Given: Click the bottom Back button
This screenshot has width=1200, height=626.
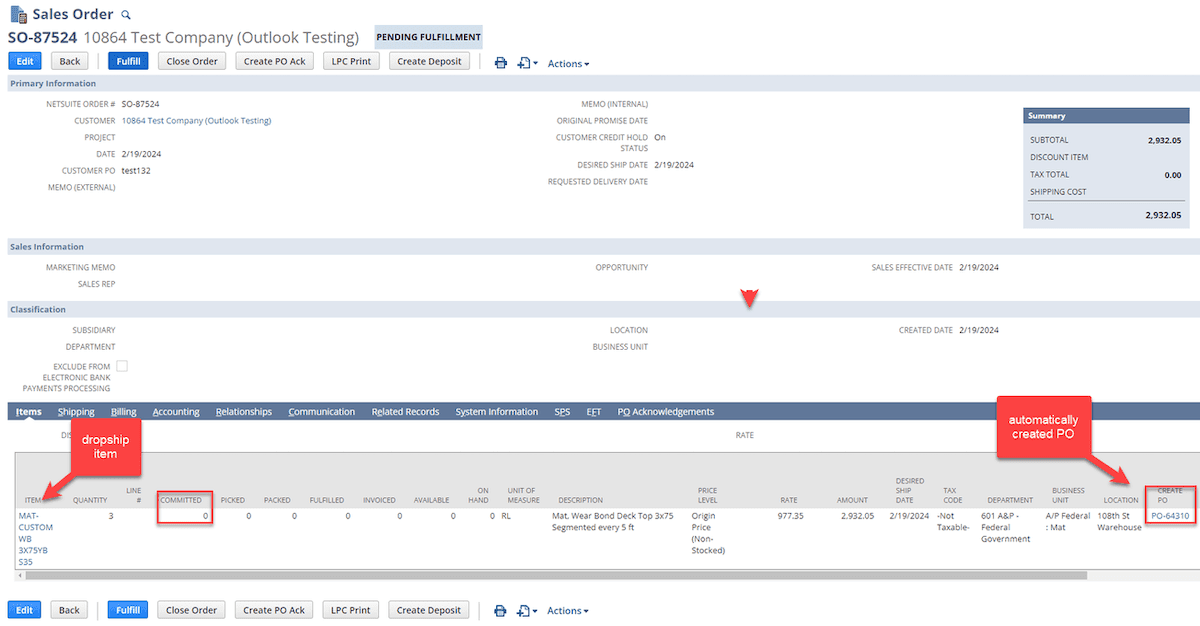Looking at the screenshot, I should coord(69,610).
